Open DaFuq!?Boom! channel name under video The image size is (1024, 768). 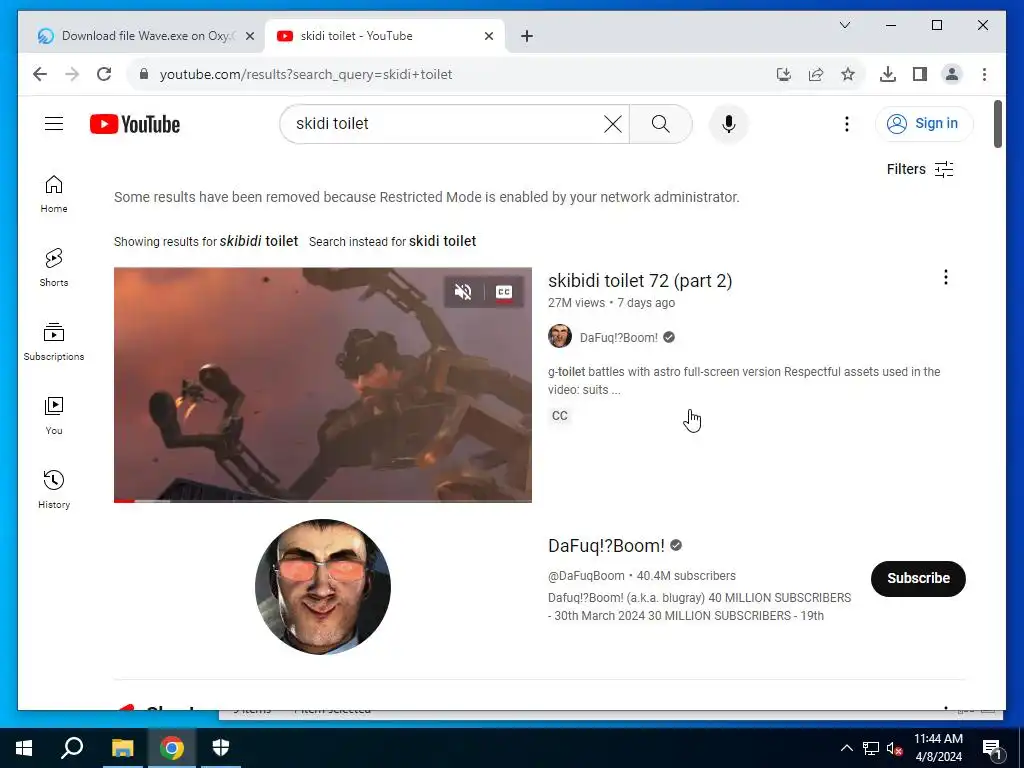(x=618, y=338)
